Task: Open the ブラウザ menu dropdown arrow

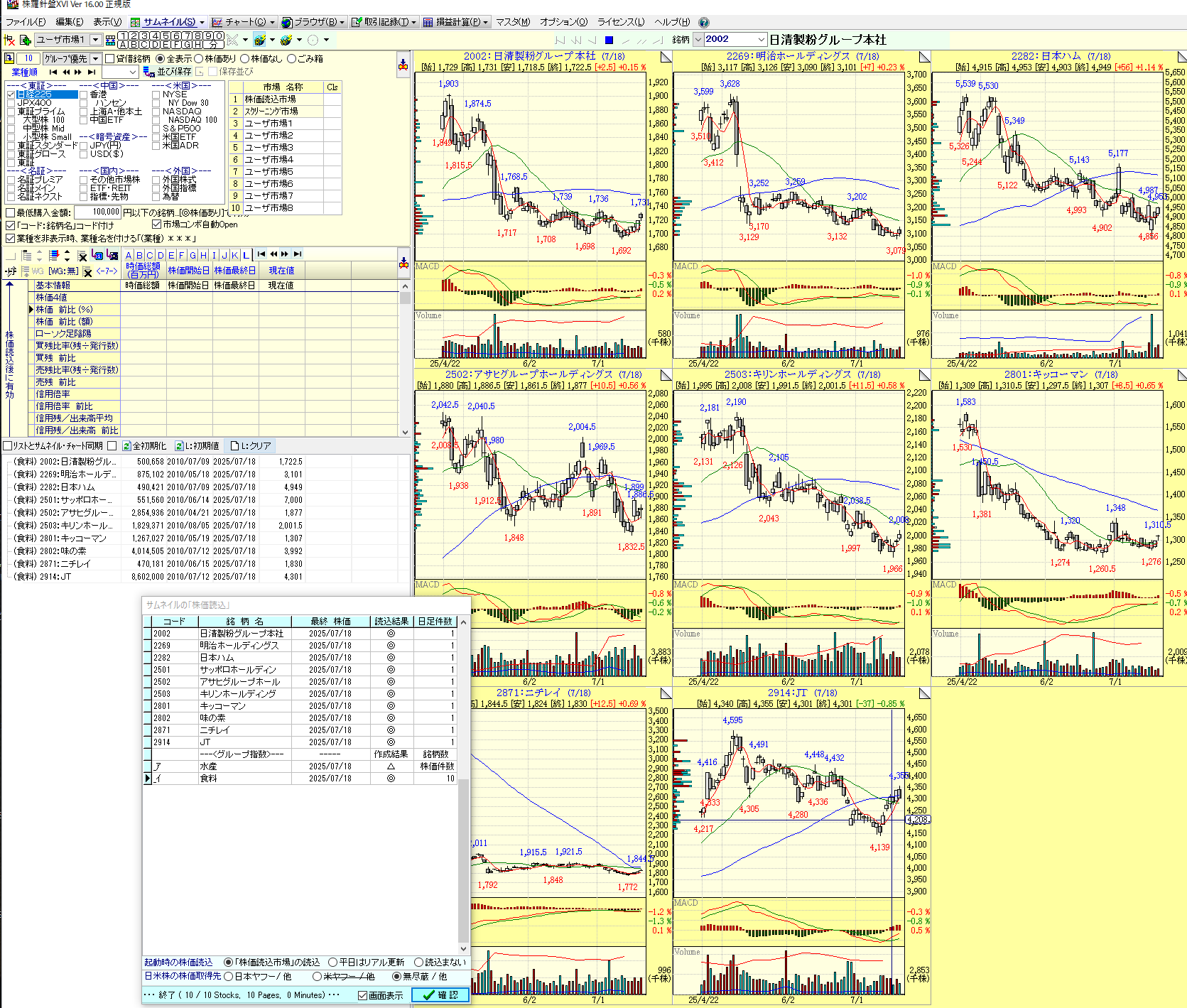Action: (x=342, y=22)
